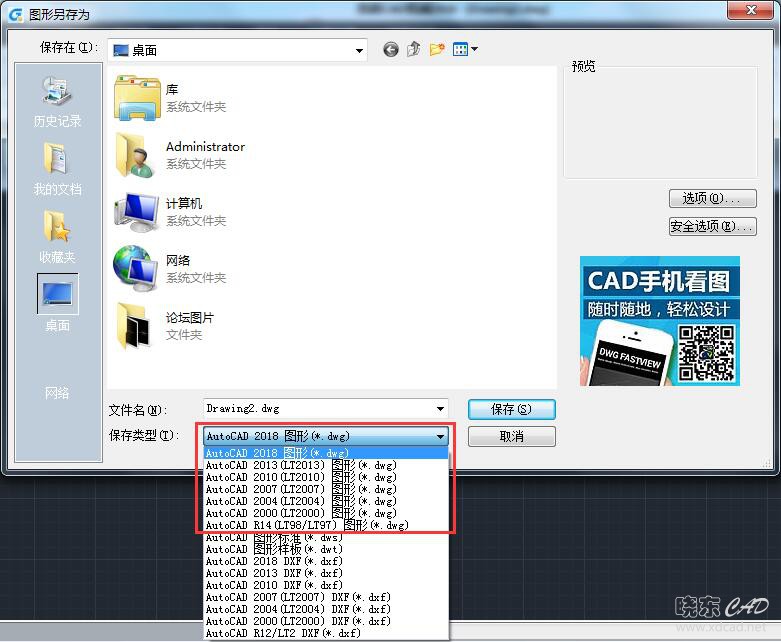Viewport: 781px width, 642px height.
Task: Collapse the 保存类型 file type dropdown
Action: click(440, 437)
